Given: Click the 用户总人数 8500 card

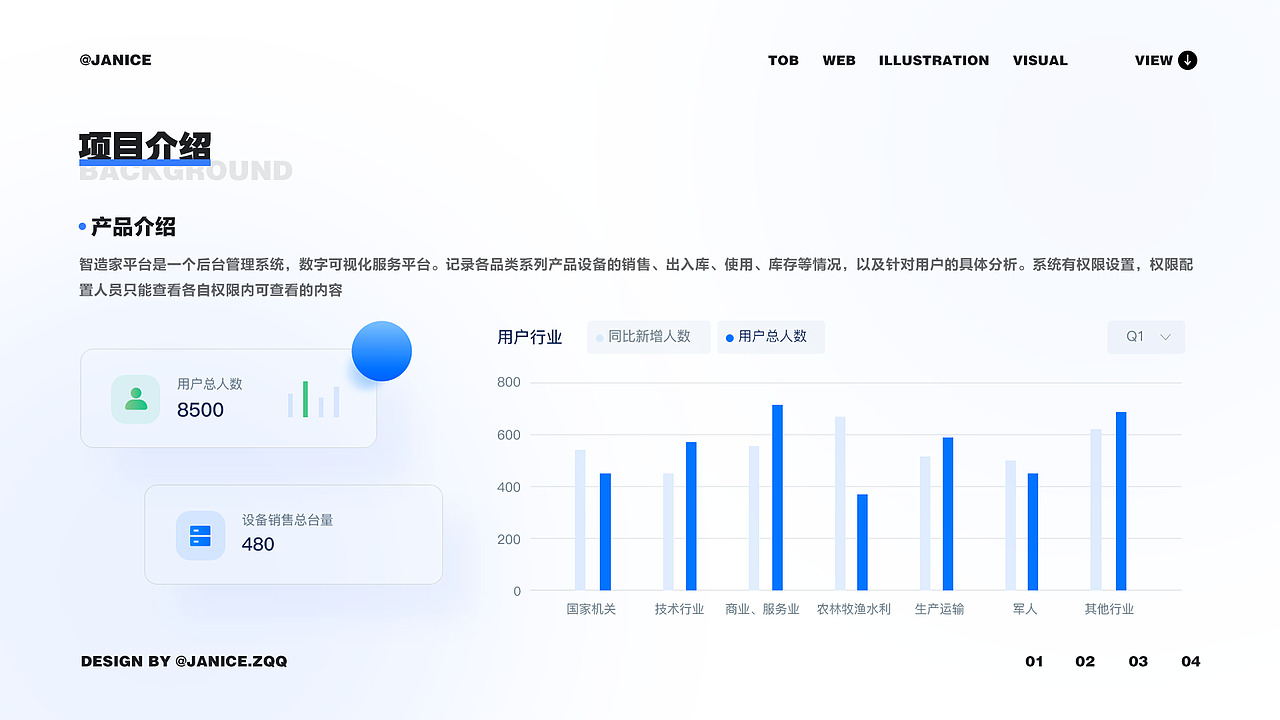Looking at the screenshot, I should (228, 398).
